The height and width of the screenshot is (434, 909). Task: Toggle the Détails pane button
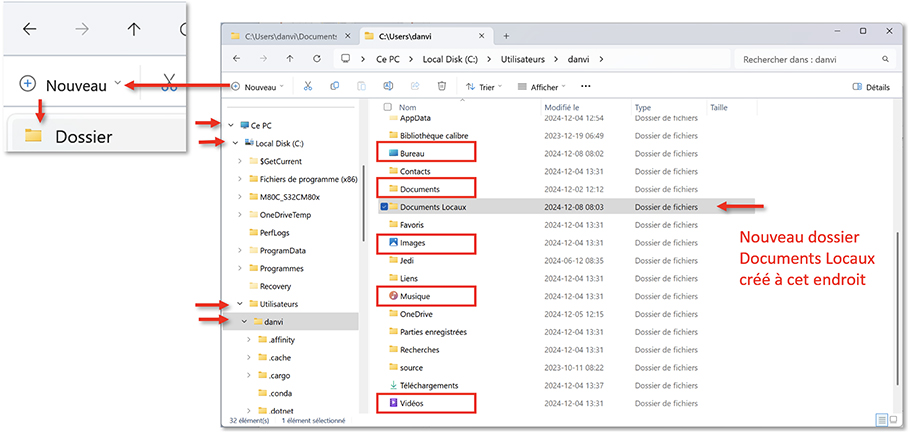(870, 87)
